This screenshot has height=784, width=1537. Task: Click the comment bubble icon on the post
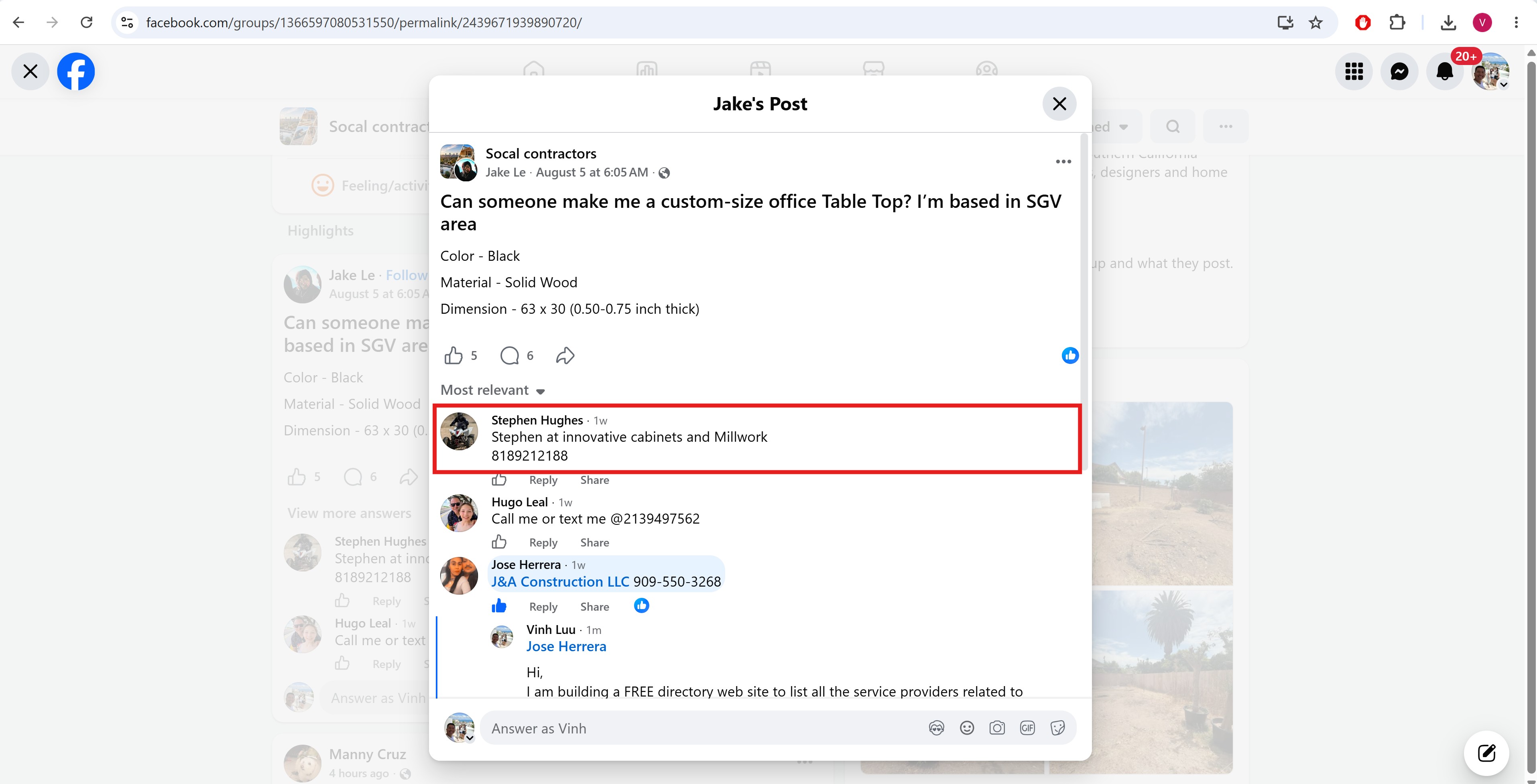point(510,355)
